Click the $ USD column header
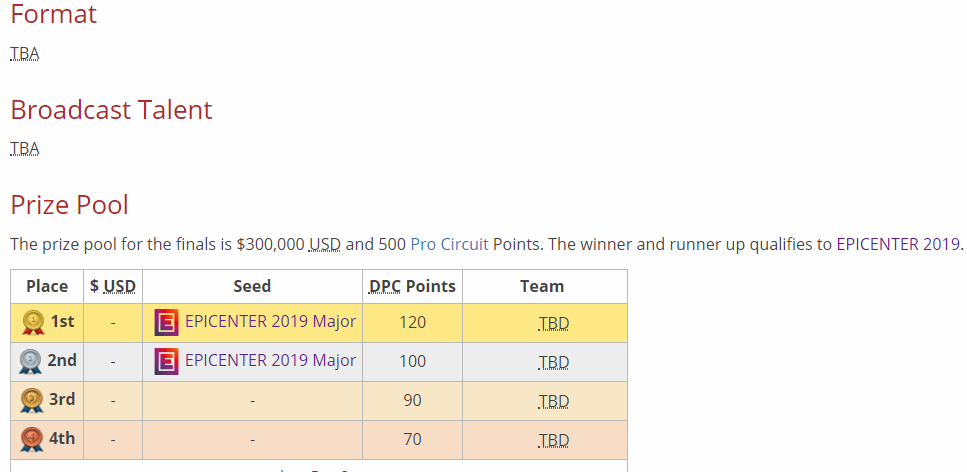 pos(113,286)
